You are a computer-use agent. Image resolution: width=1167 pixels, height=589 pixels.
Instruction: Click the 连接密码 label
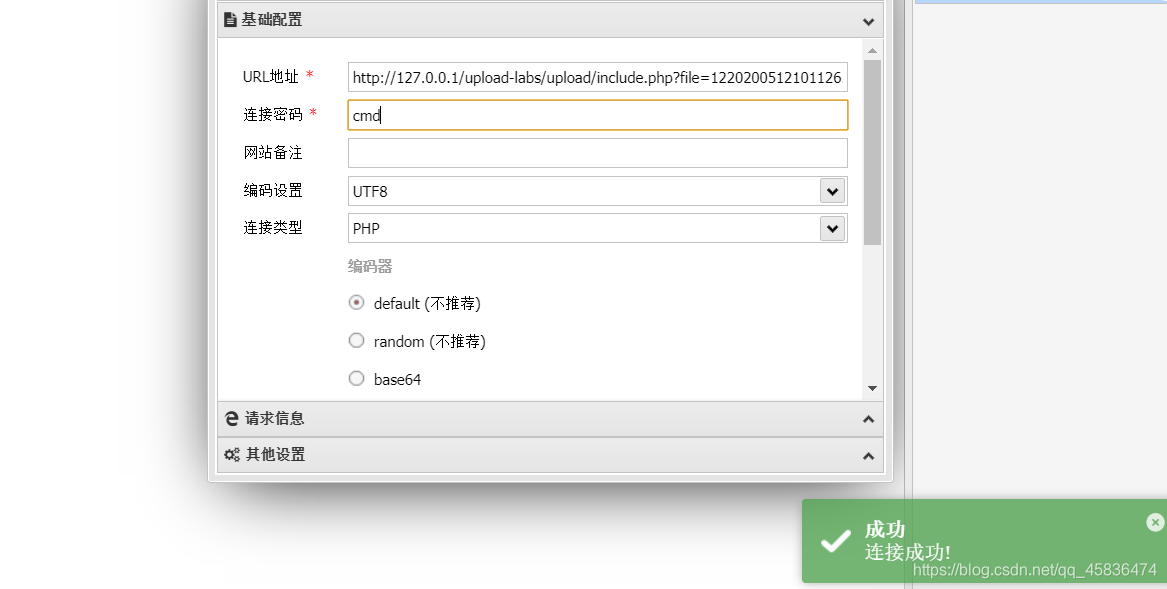tap(272, 115)
